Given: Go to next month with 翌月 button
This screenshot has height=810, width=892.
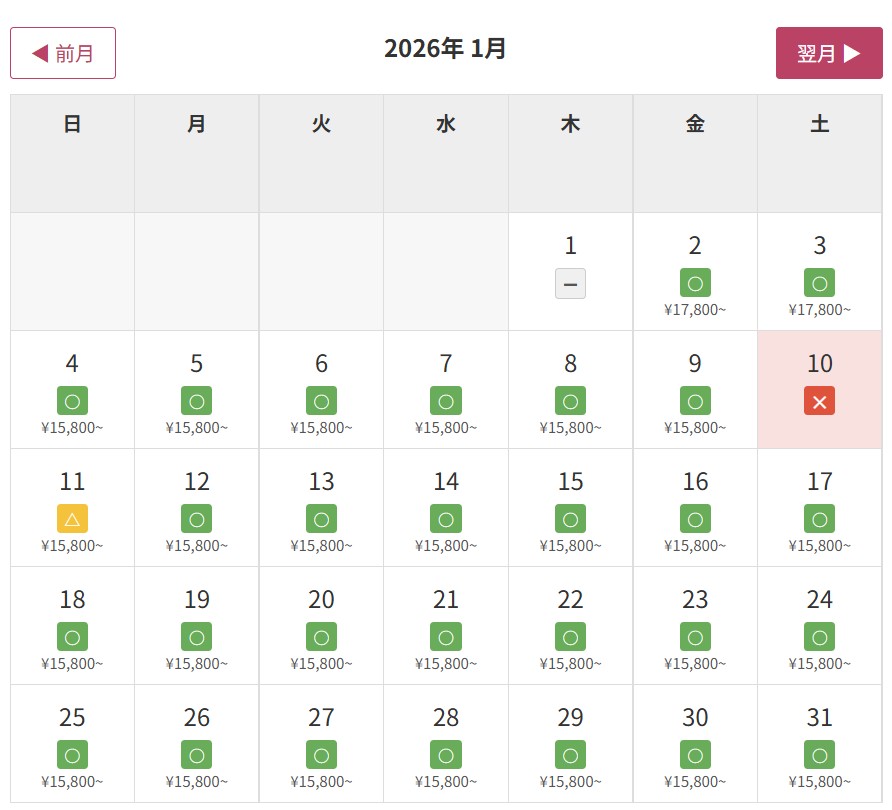Looking at the screenshot, I should tap(829, 53).
